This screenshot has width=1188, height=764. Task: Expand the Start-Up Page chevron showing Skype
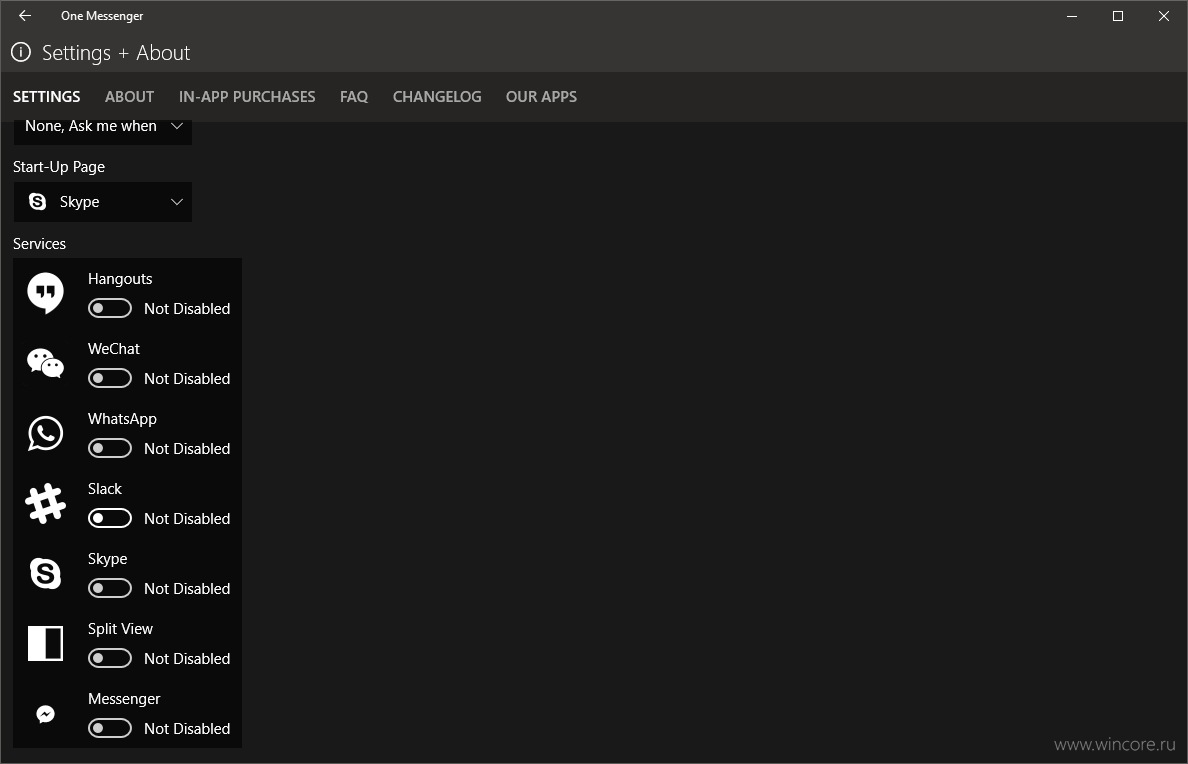[177, 202]
